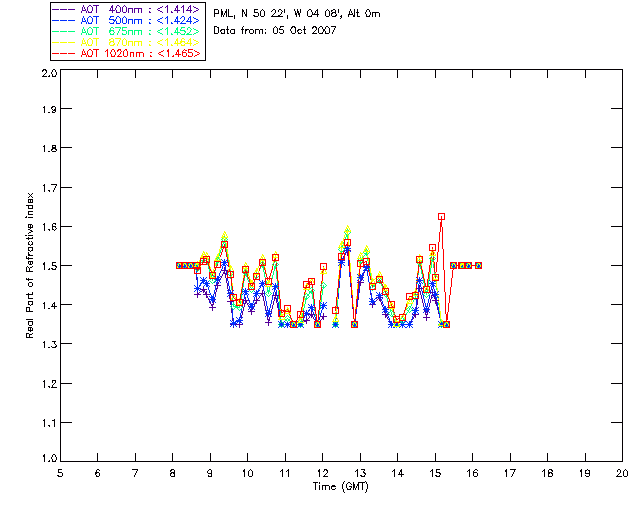This screenshot has height=512, width=640.
Task: Click the x-axis tick label 5
Action: [x=60, y=473]
